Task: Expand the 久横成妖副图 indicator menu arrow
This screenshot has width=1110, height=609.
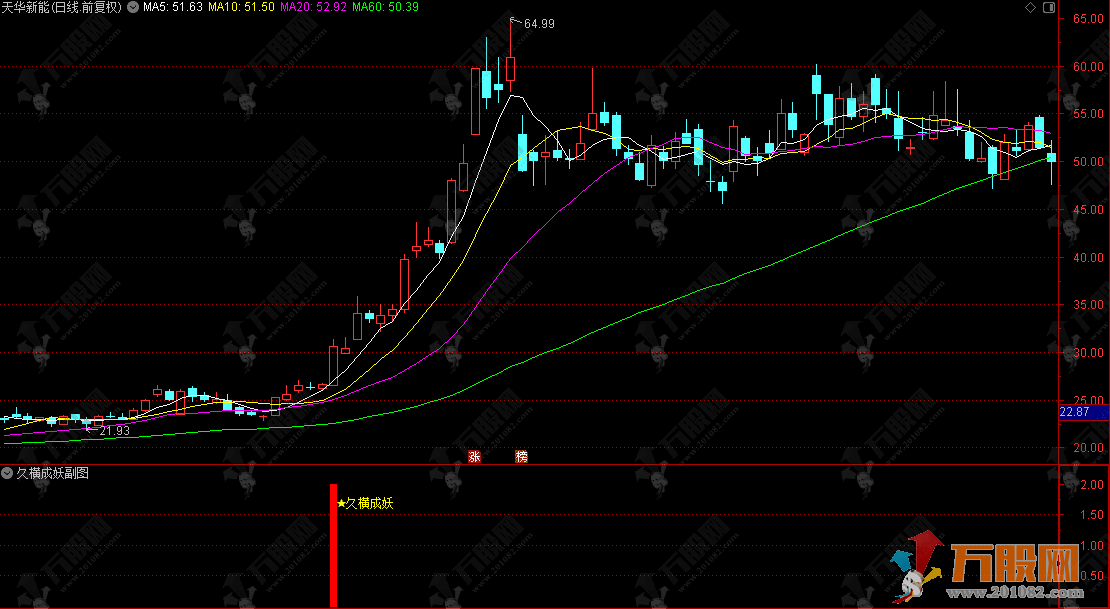Action: (x=7, y=473)
